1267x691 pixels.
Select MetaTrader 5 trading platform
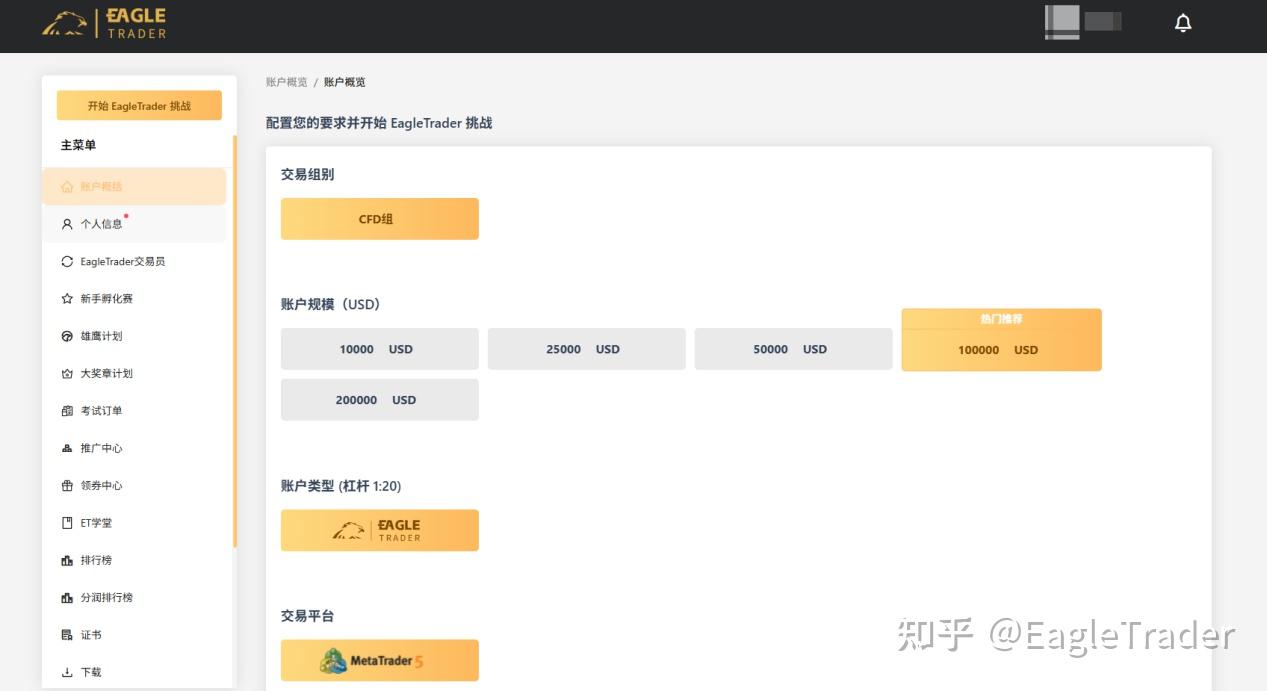[x=380, y=661]
